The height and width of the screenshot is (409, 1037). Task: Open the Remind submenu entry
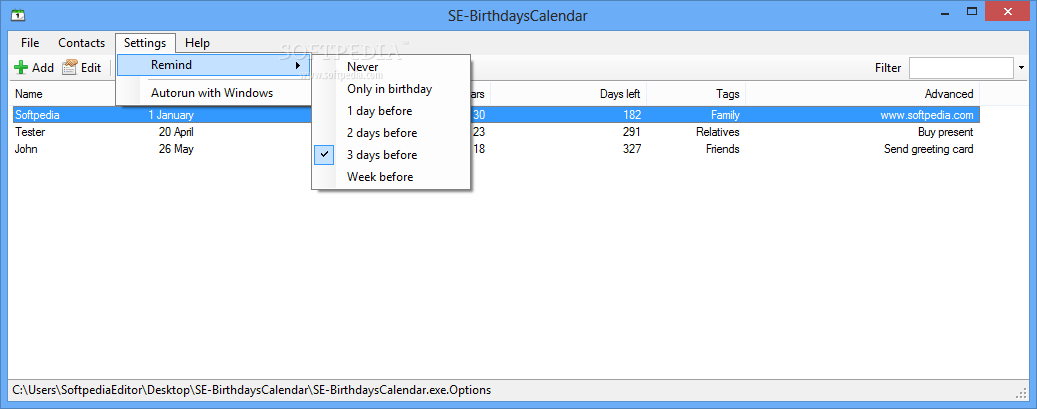coord(213,65)
